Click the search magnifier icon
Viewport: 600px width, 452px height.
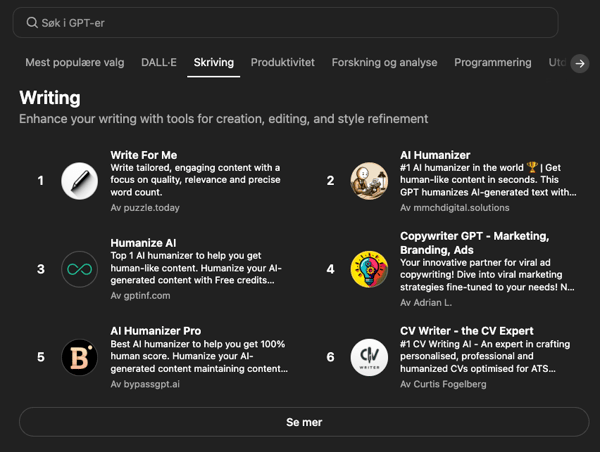coord(32,23)
